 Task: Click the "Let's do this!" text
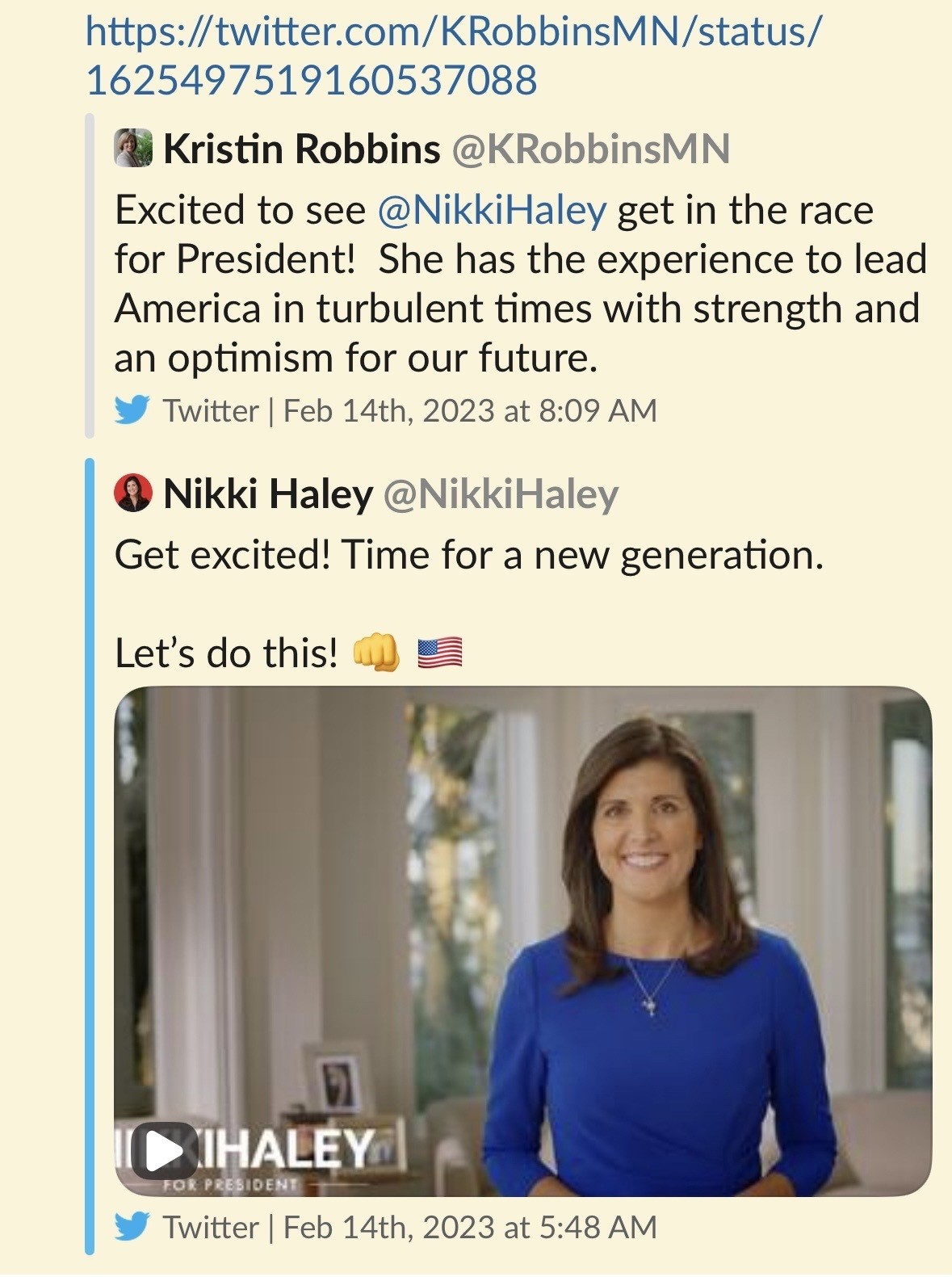(226, 653)
